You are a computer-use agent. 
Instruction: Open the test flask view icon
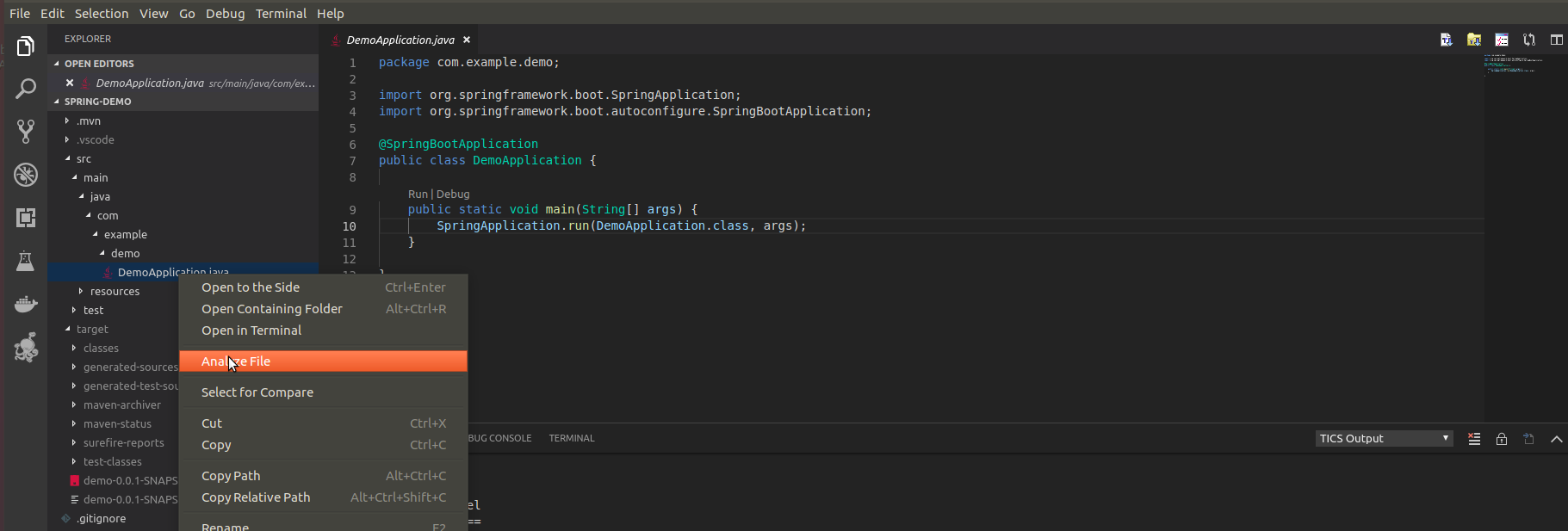26,261
